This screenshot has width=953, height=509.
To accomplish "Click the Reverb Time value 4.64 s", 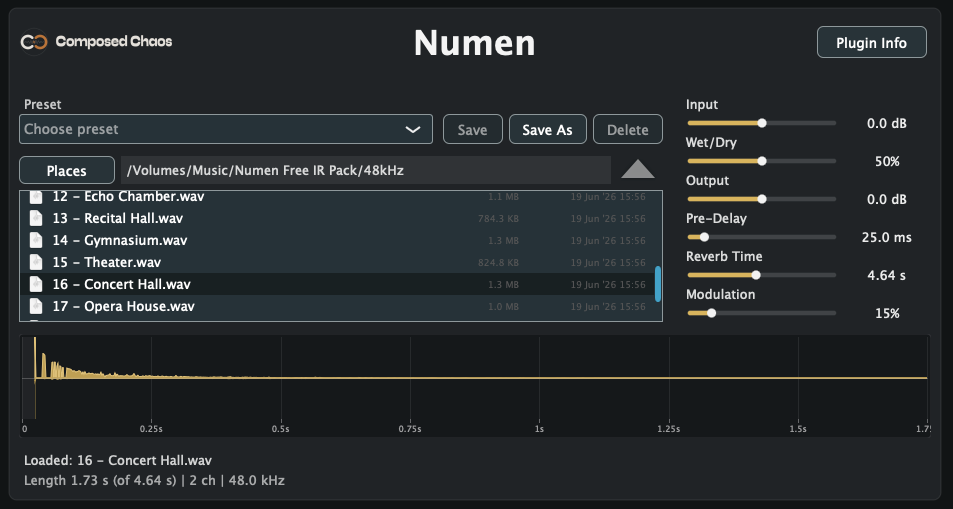I will [886, 275].
